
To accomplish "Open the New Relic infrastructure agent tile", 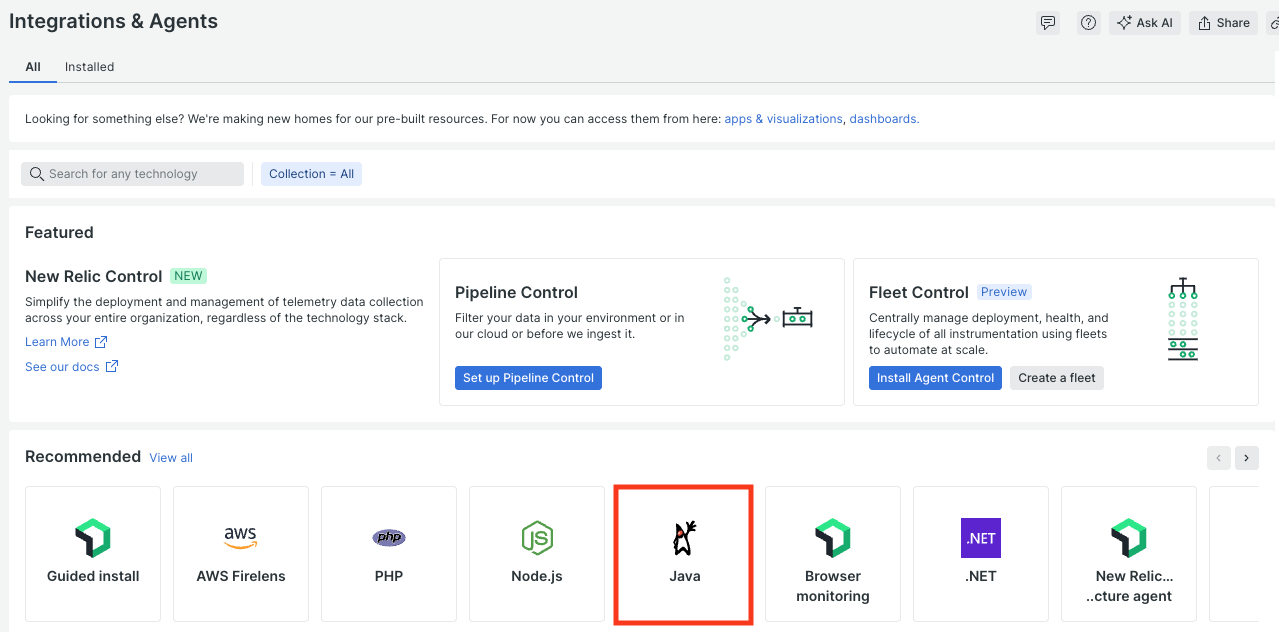I will tap(1128, 554).
